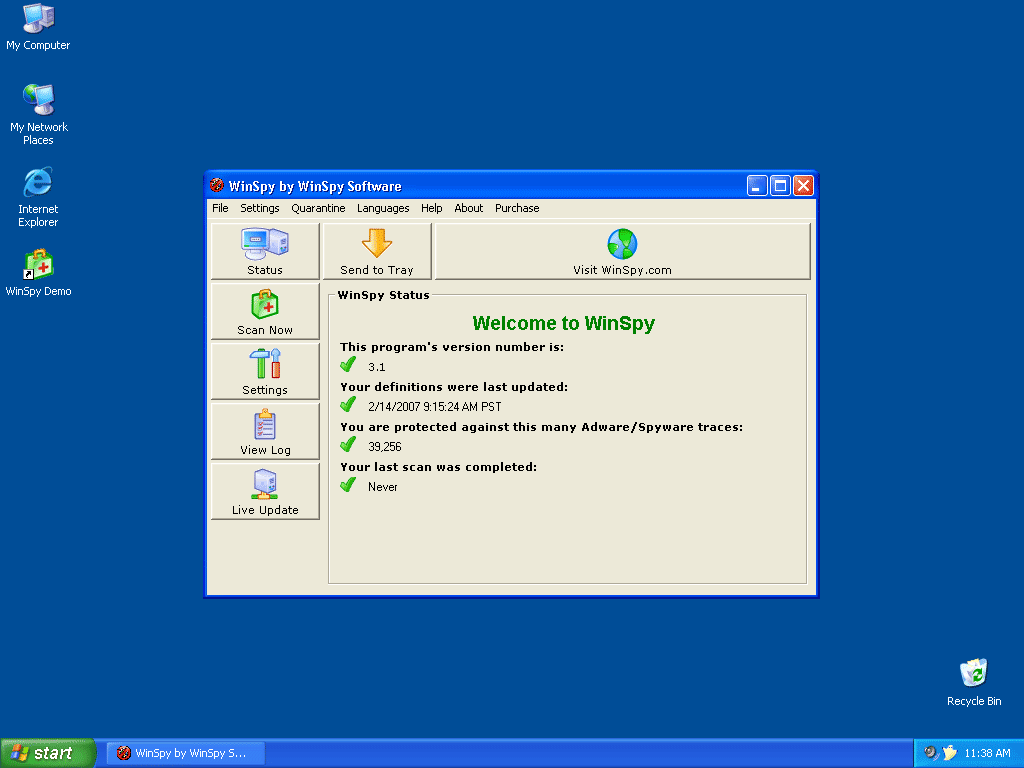Start a scan with Scan Now
The image size is (1024, 768).
[x=265, y=311]
